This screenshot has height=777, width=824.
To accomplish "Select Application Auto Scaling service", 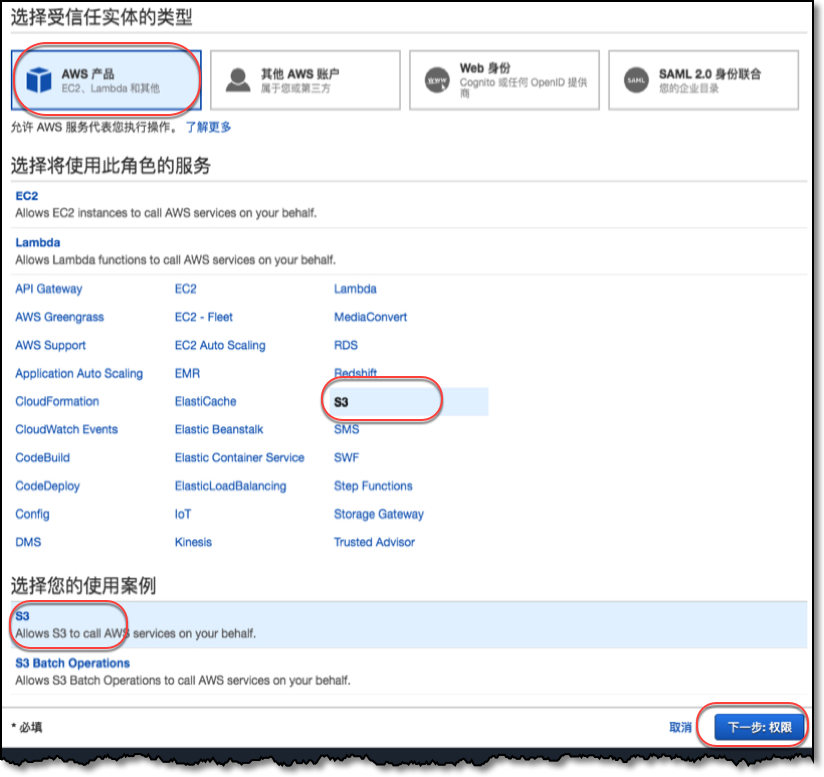I will point(79,374).
